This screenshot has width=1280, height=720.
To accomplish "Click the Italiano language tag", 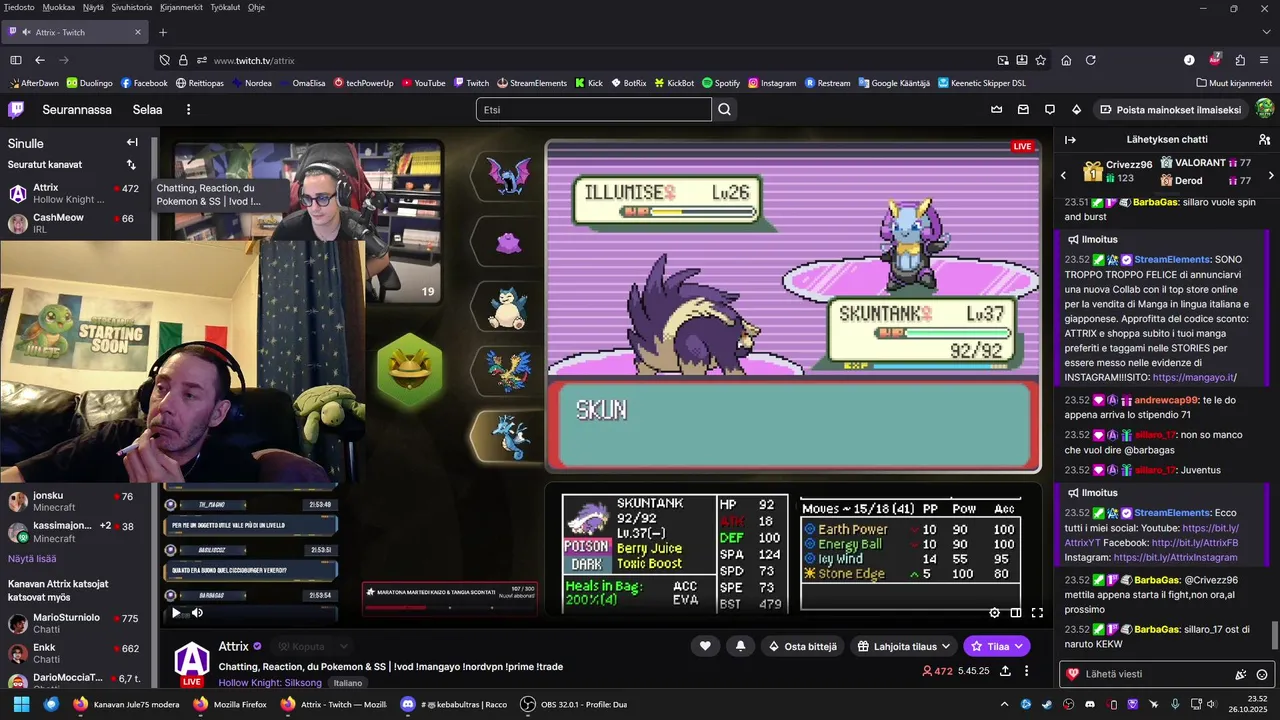I will click(x=348, y=683).
